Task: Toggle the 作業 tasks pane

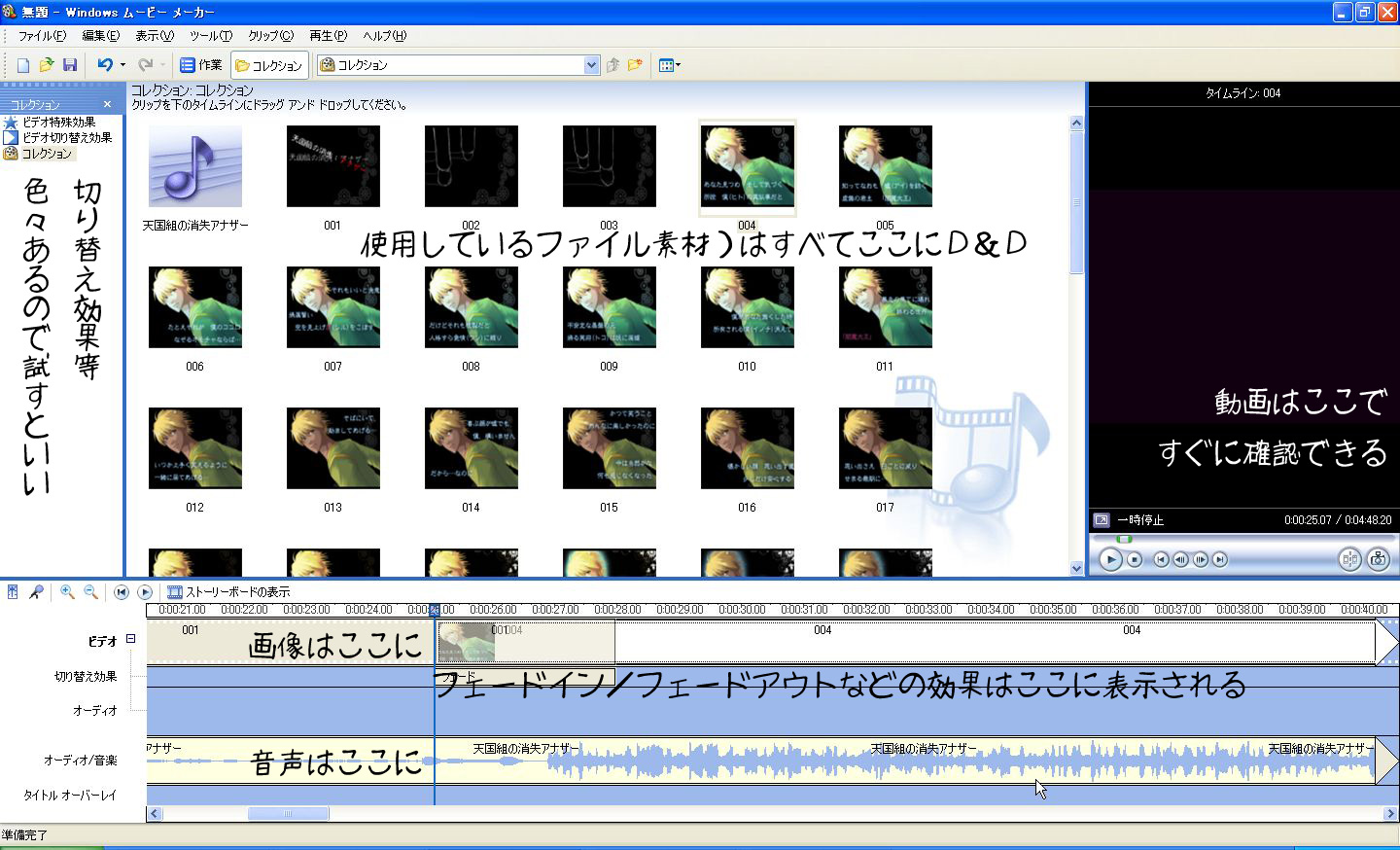Action: (x=201, y=65)
